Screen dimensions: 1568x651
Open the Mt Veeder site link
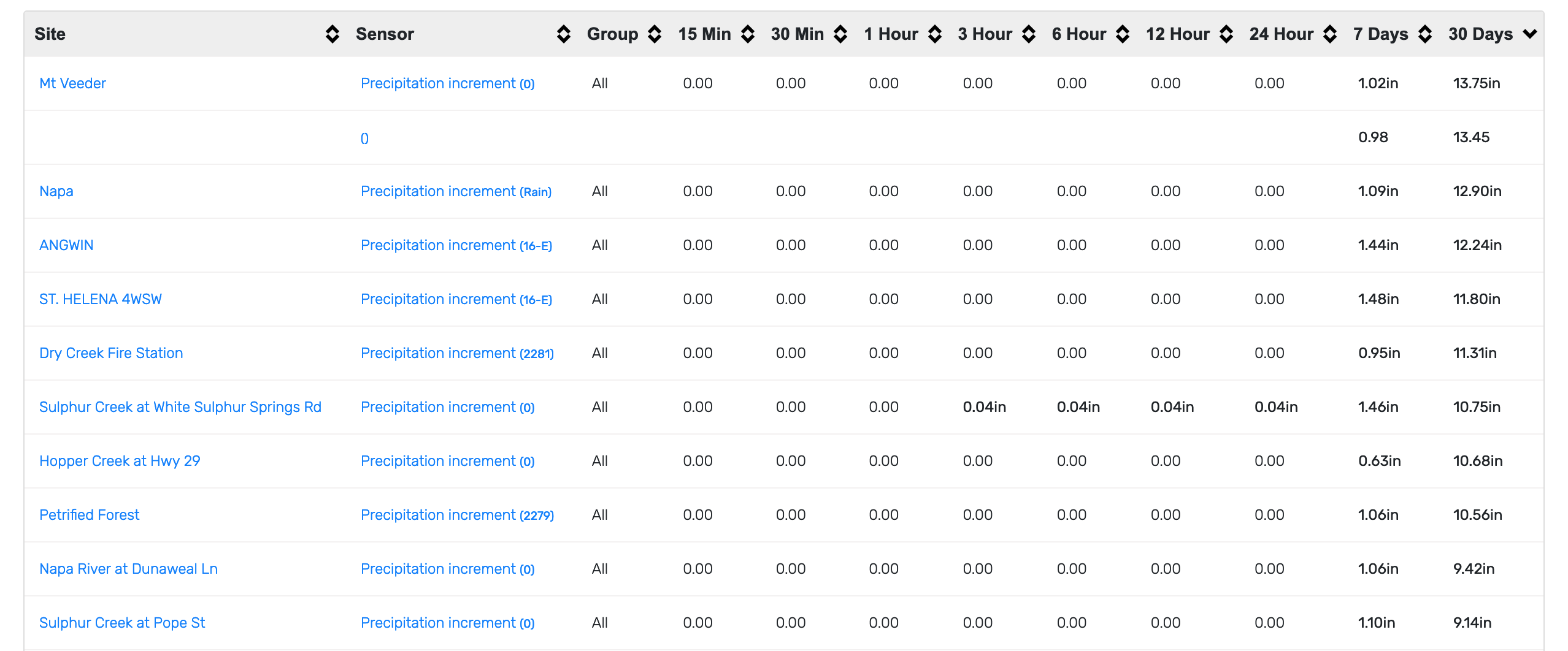pyautogui.click(x=72, y=83)
